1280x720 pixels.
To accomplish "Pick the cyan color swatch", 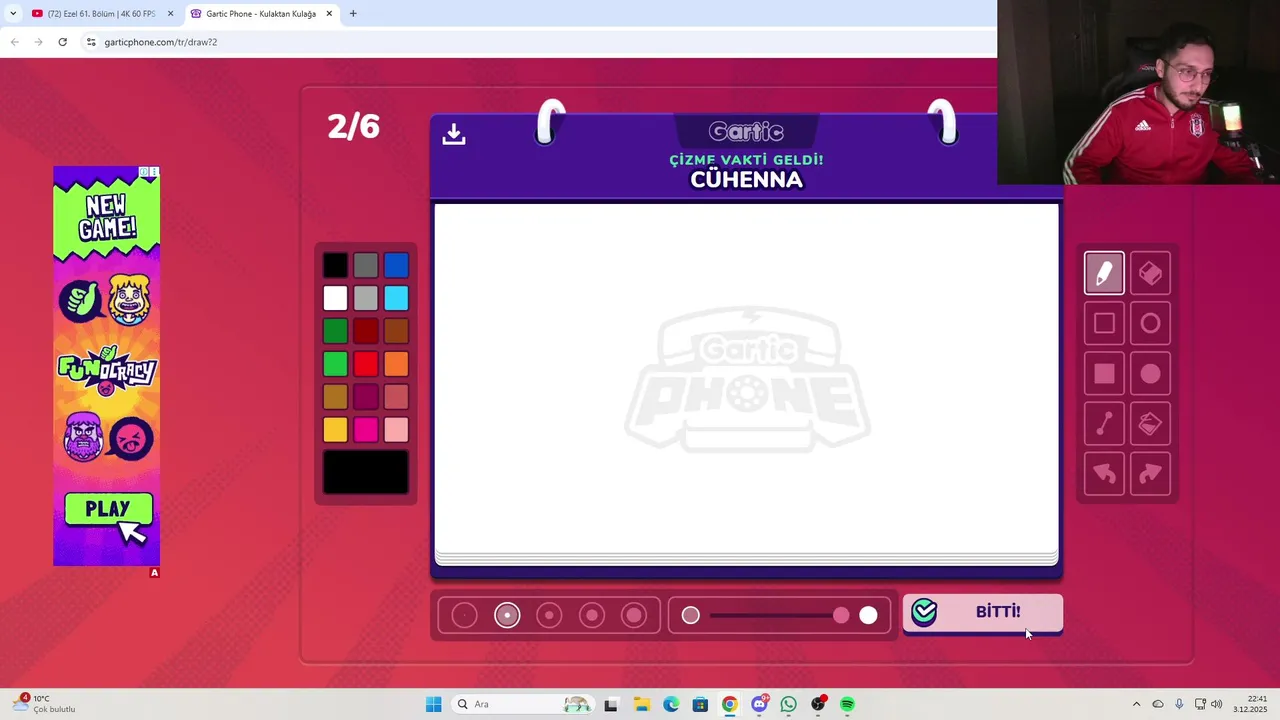I will click(x=396, y=298).
